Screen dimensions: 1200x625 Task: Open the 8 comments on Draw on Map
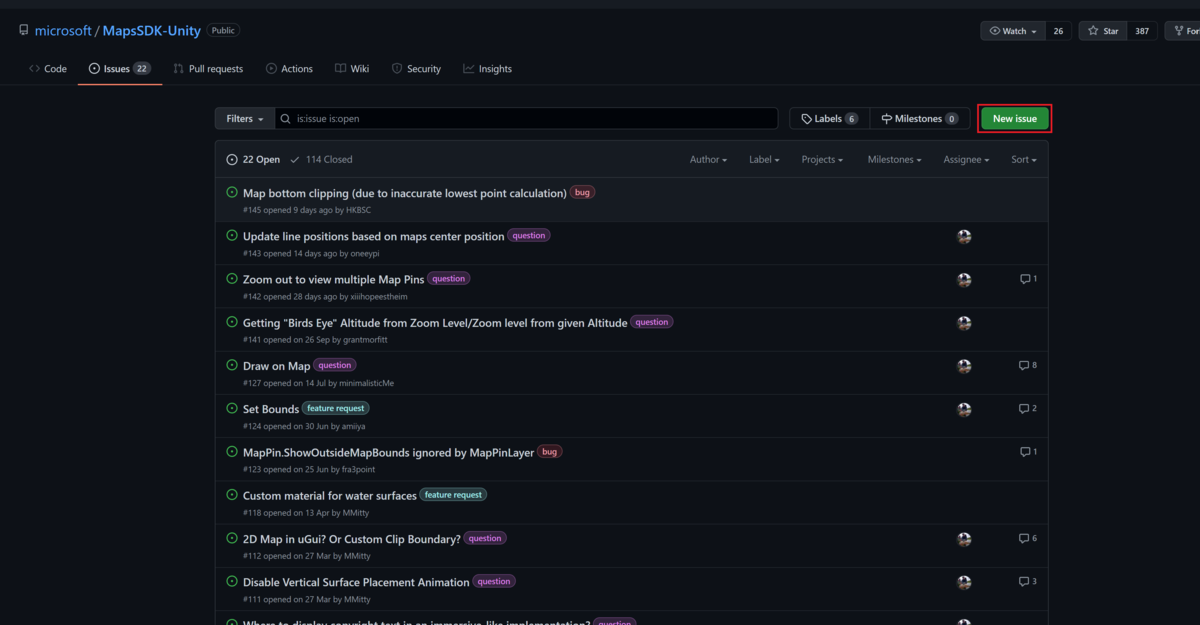[x=1028, y=366]
